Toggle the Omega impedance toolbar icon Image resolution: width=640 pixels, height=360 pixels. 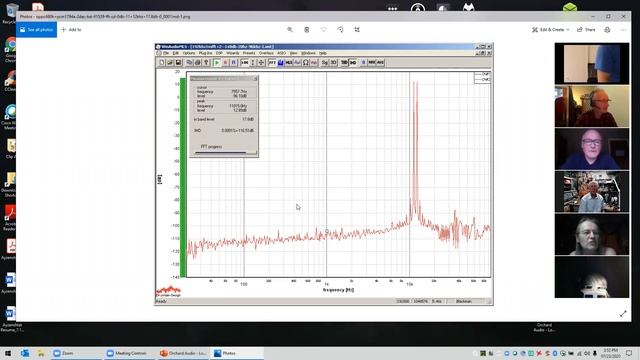pos(305,62)
